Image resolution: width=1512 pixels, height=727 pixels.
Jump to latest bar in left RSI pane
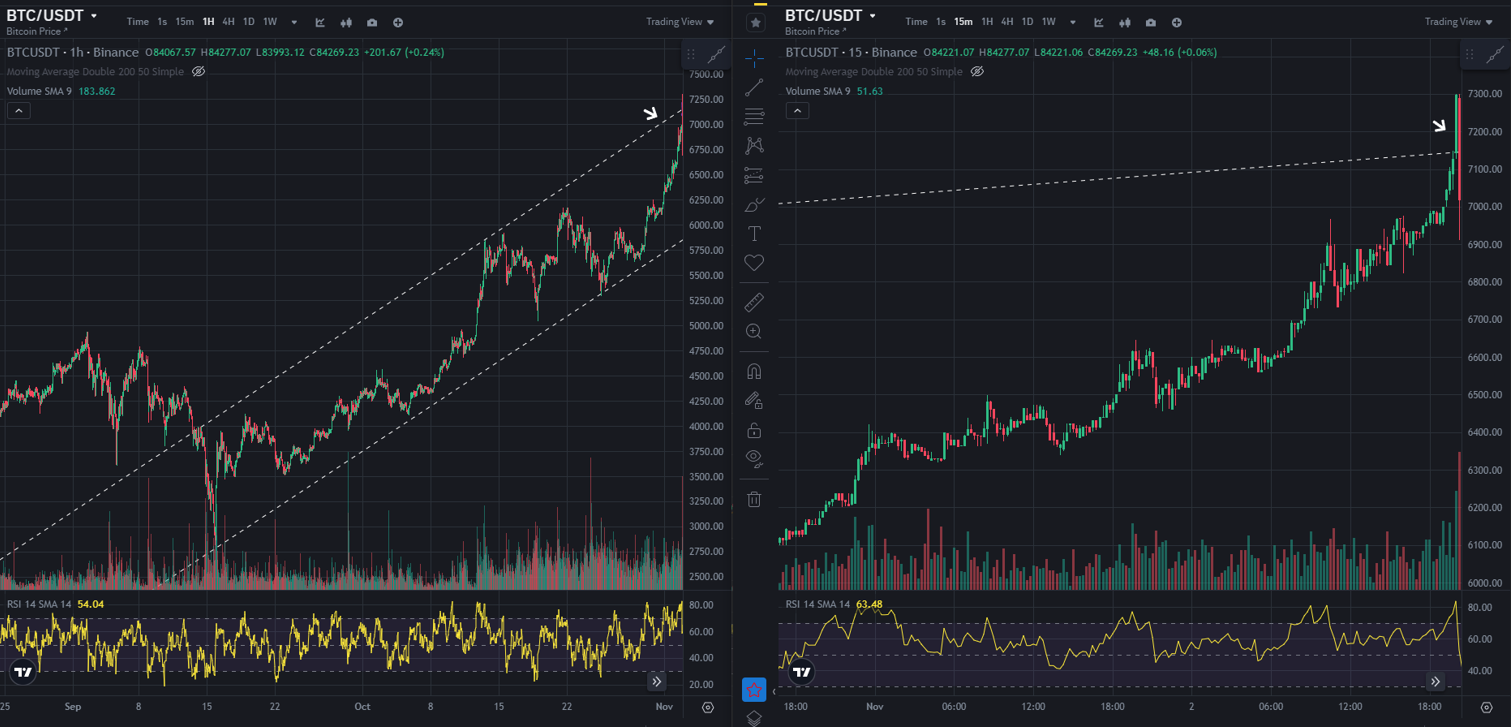(656, 681)
